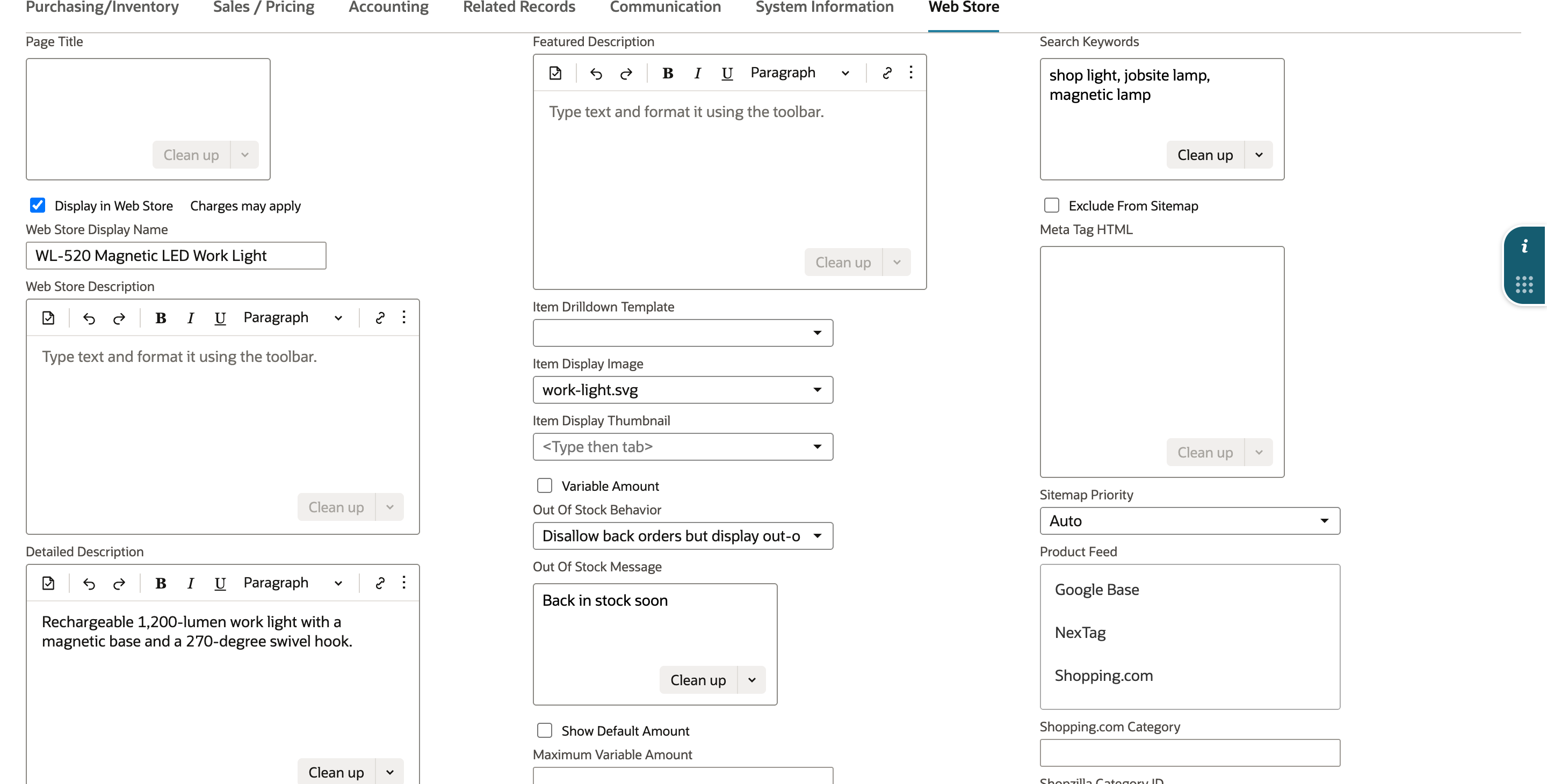Click the info icon on the side panel

(x=1524, y=246)
